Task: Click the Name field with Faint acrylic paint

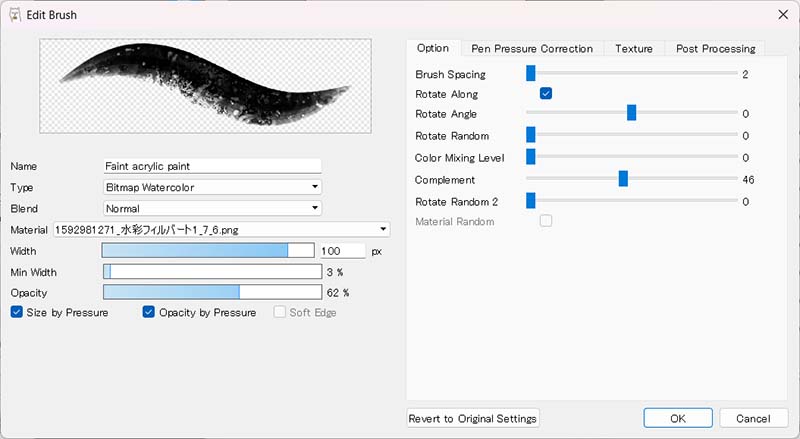Action: (212, 166)
